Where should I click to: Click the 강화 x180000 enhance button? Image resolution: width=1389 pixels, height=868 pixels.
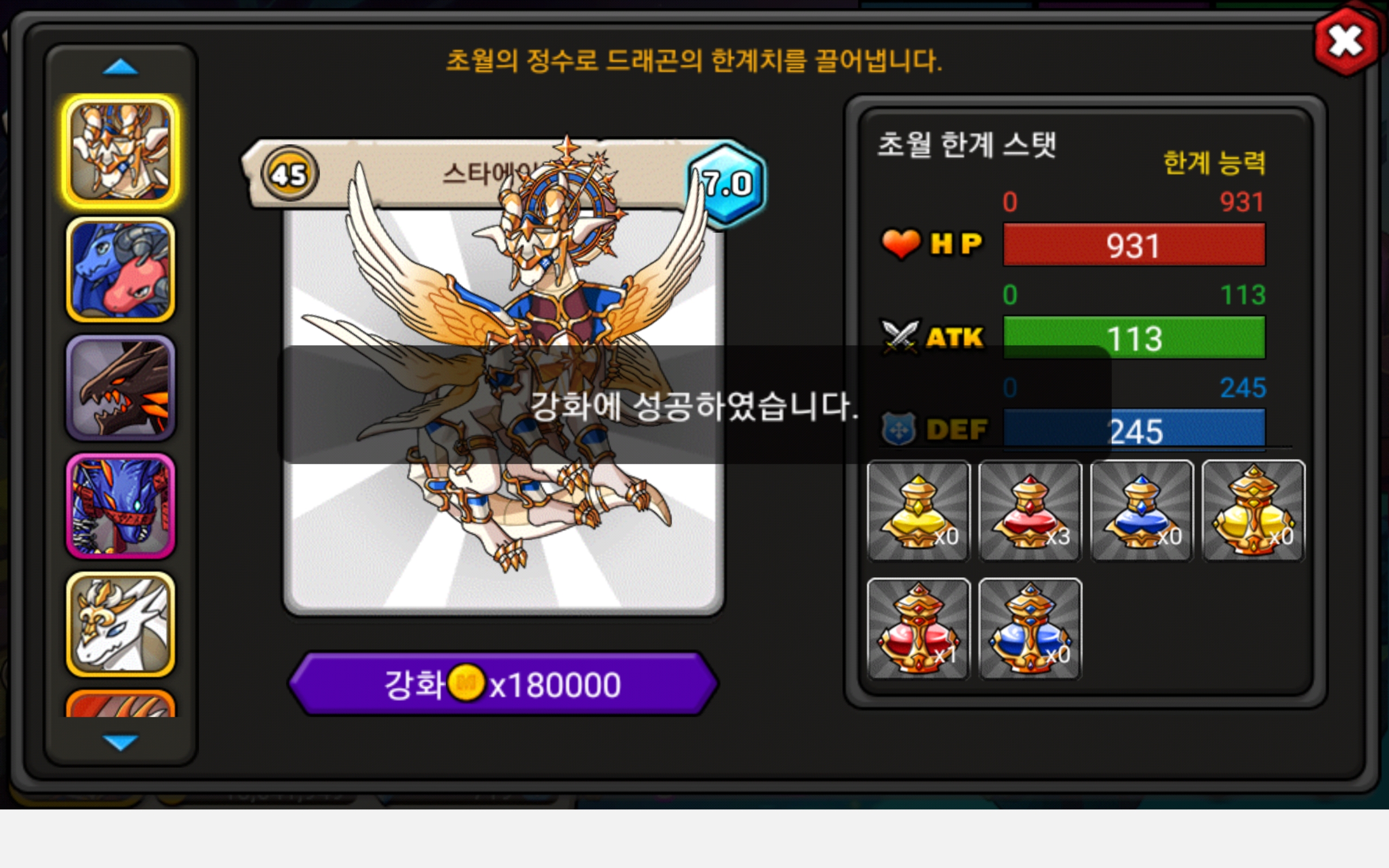503,684
